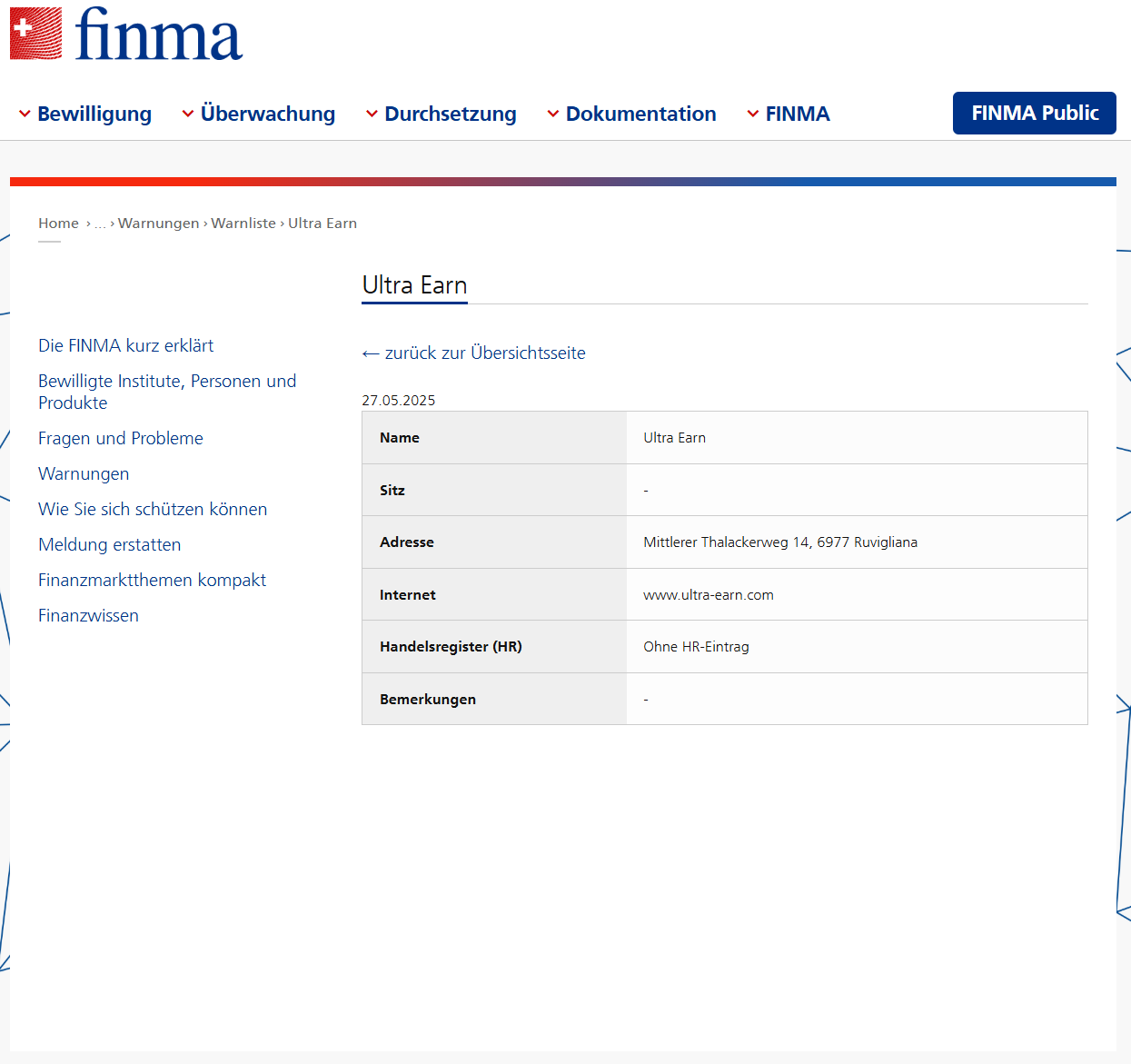Click the Adresse row label
The image size is (1131, 1064).
point(407,542)
